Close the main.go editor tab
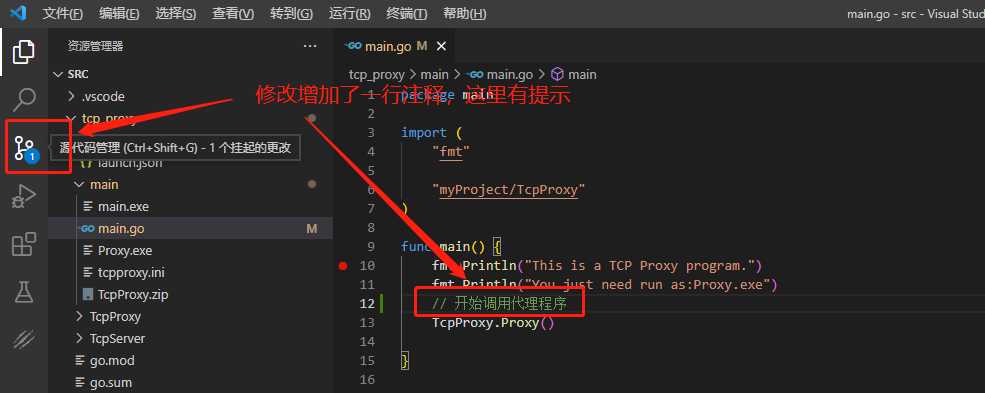The height and width of the screenshot is (393, 985). coord(441,46)
